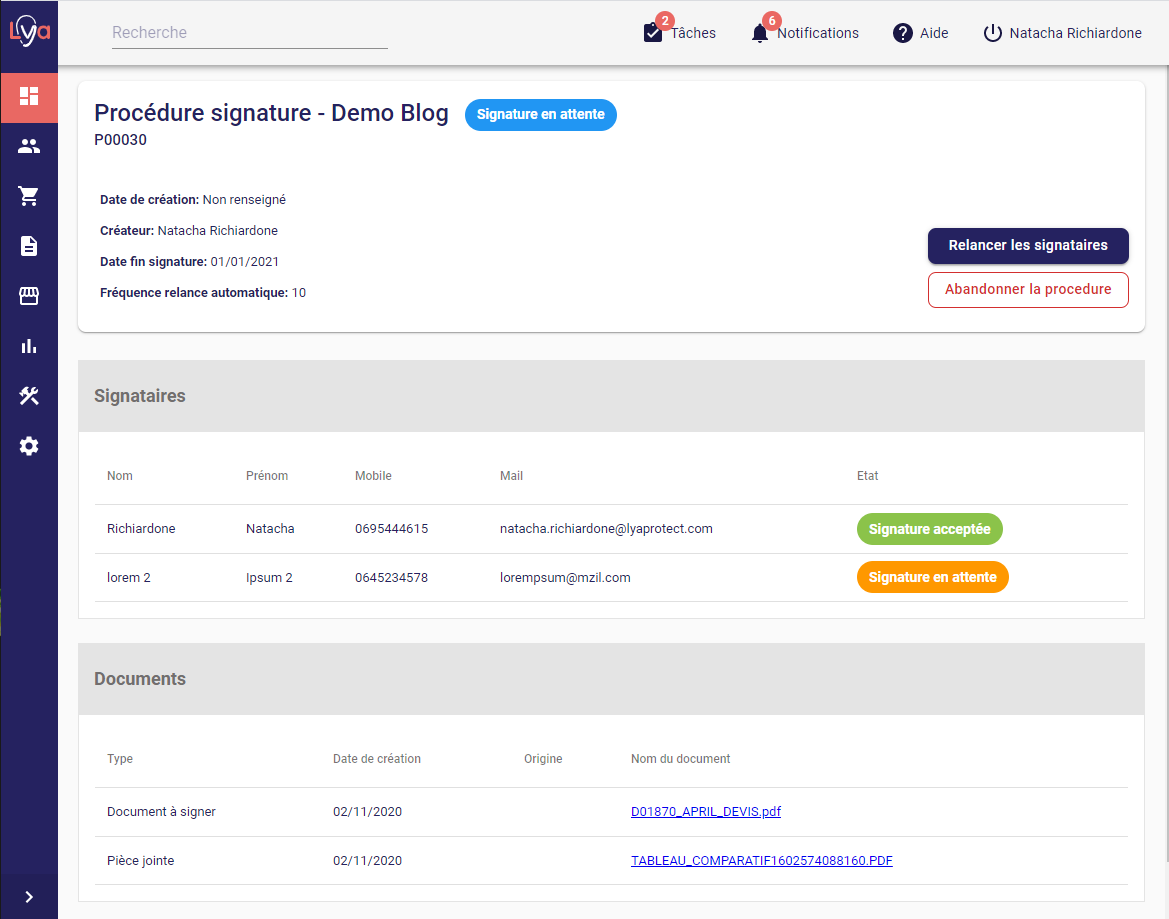Screen dimensions: 1169x919
Task: Click the Natacha first name cell
Action: click(x=270, y=528)
